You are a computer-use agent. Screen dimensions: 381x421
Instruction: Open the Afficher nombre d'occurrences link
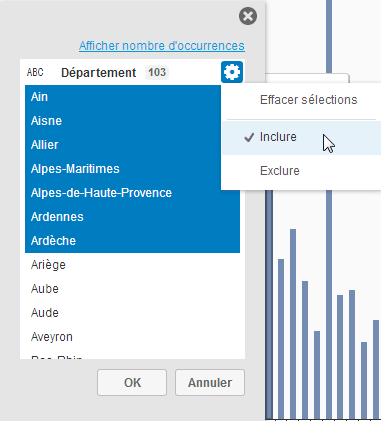(162, 46)
